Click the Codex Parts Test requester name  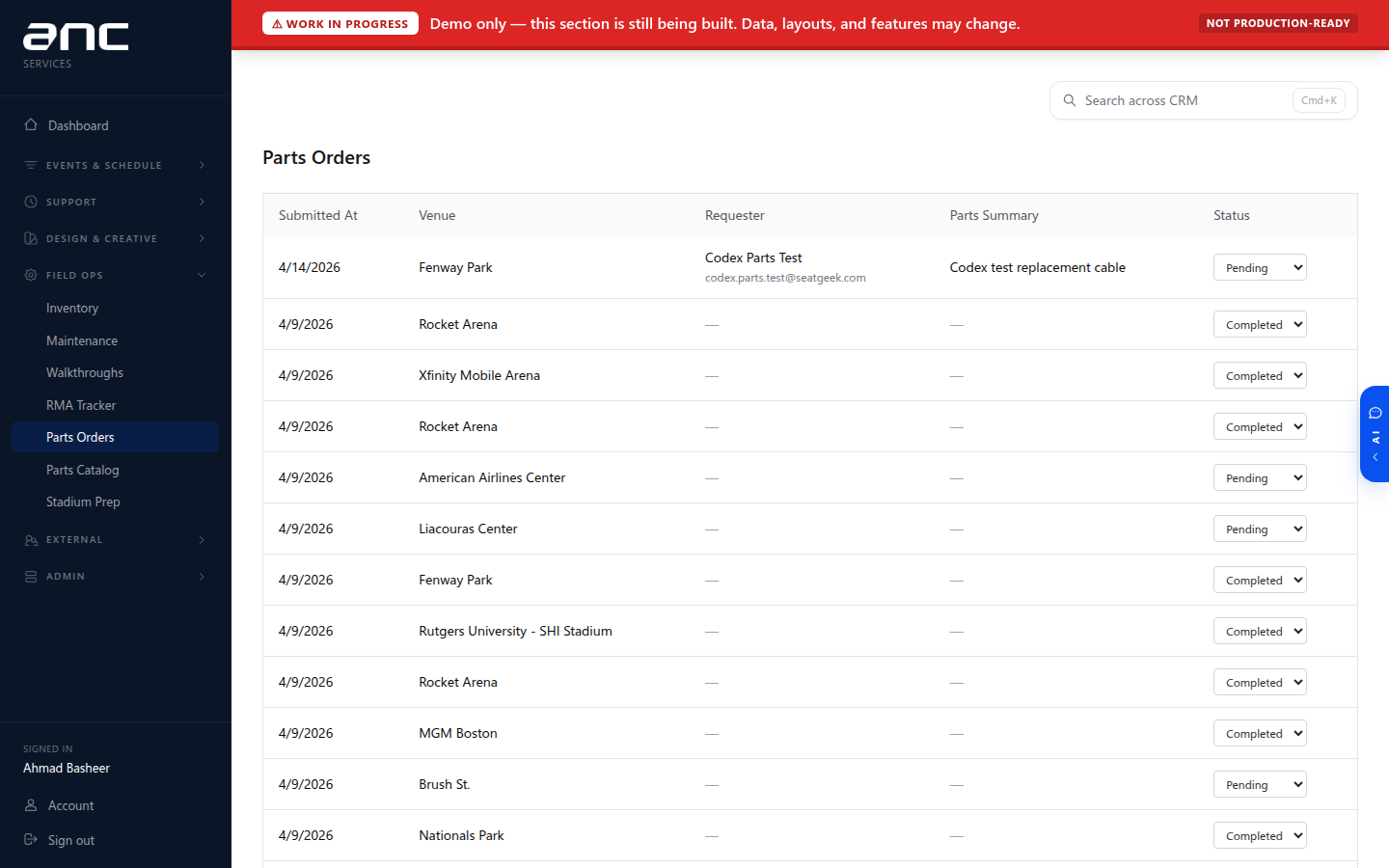click(x=753, y=258)
